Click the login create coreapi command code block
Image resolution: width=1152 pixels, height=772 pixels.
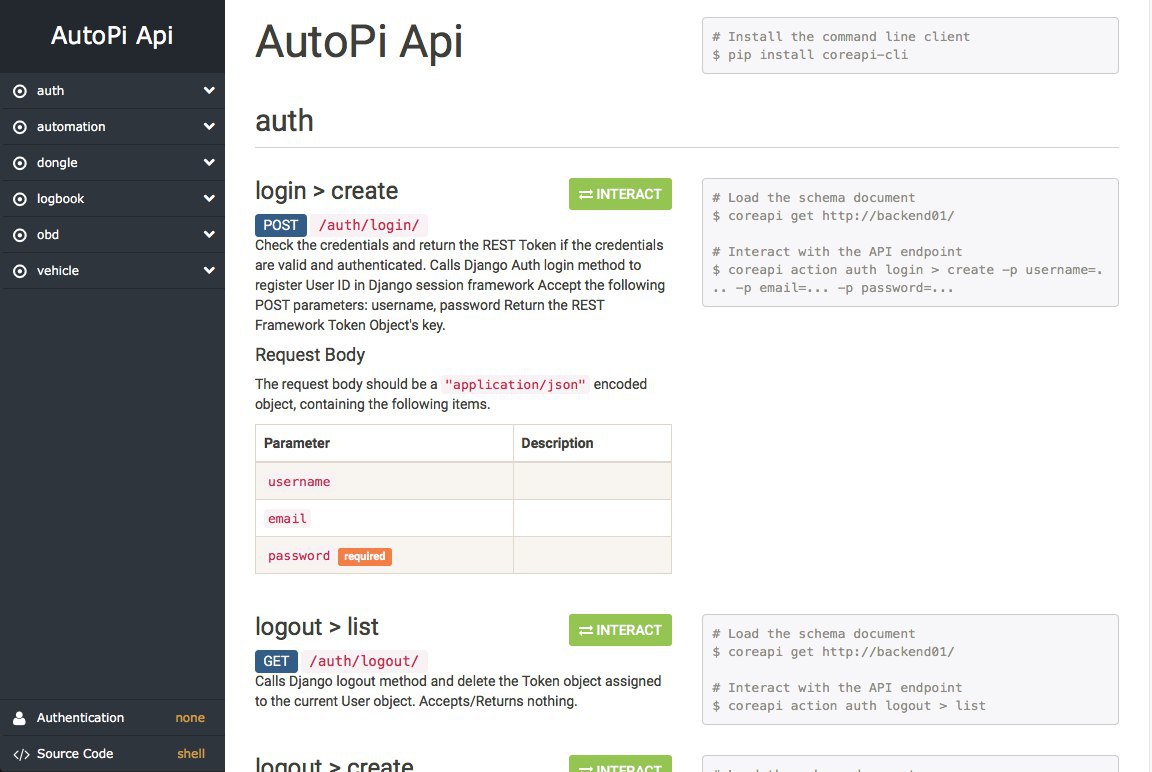(910, 242)
